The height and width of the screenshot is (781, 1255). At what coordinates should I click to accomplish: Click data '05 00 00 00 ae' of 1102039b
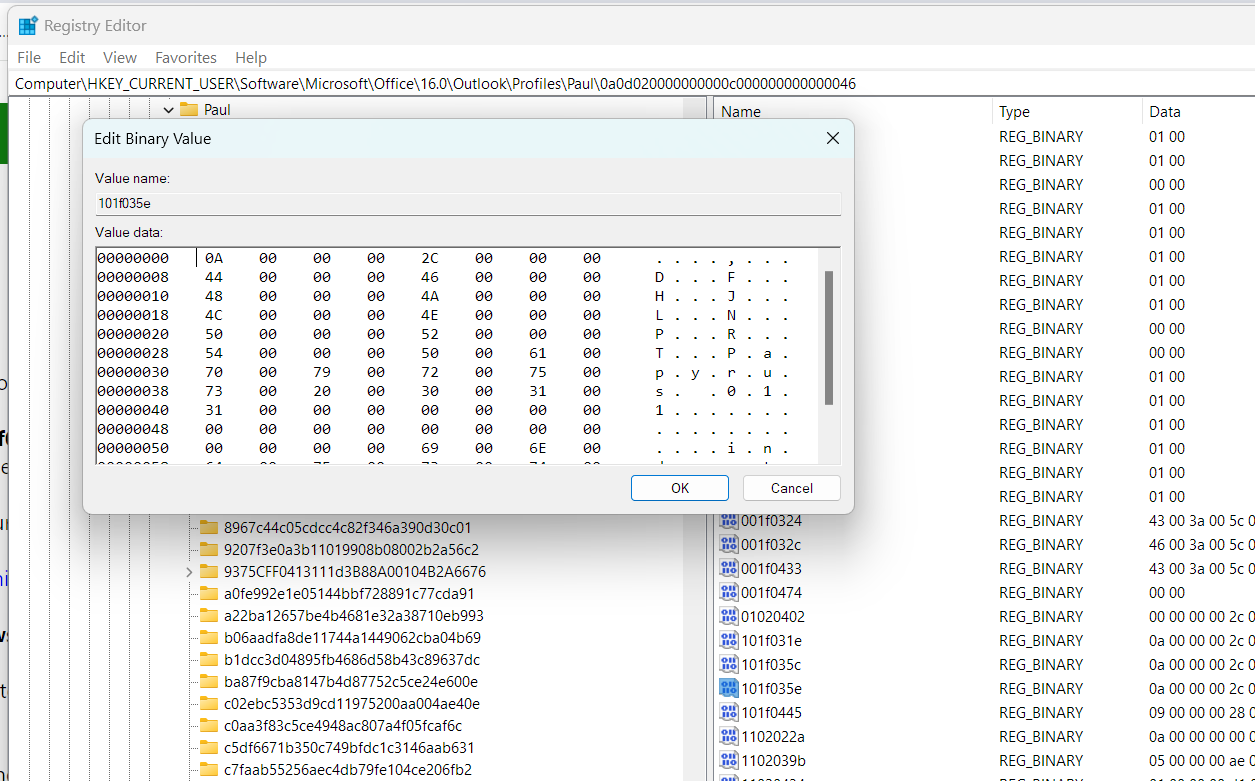[x=1201, y=760]
